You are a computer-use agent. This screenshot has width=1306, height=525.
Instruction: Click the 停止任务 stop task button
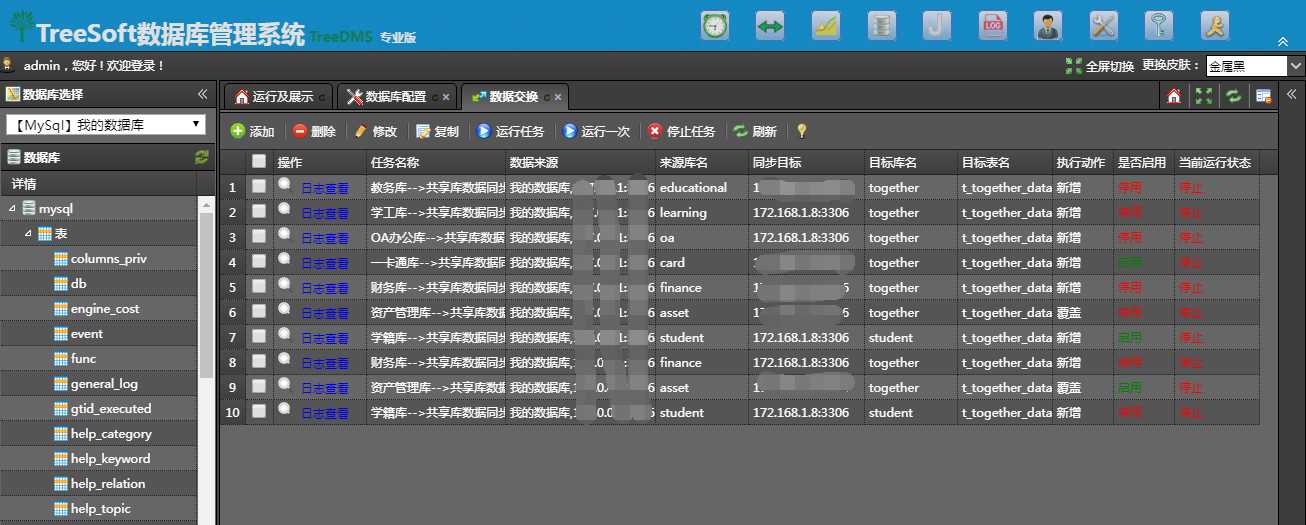pos(682,131)
